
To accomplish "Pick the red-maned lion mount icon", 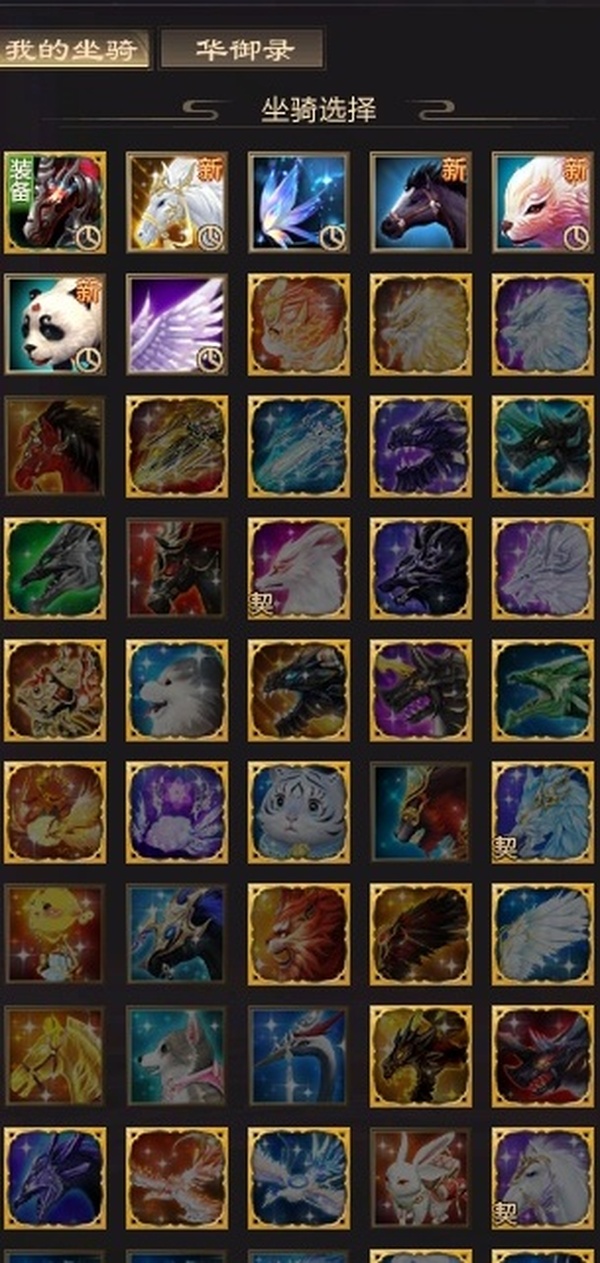I will (299, 934).
